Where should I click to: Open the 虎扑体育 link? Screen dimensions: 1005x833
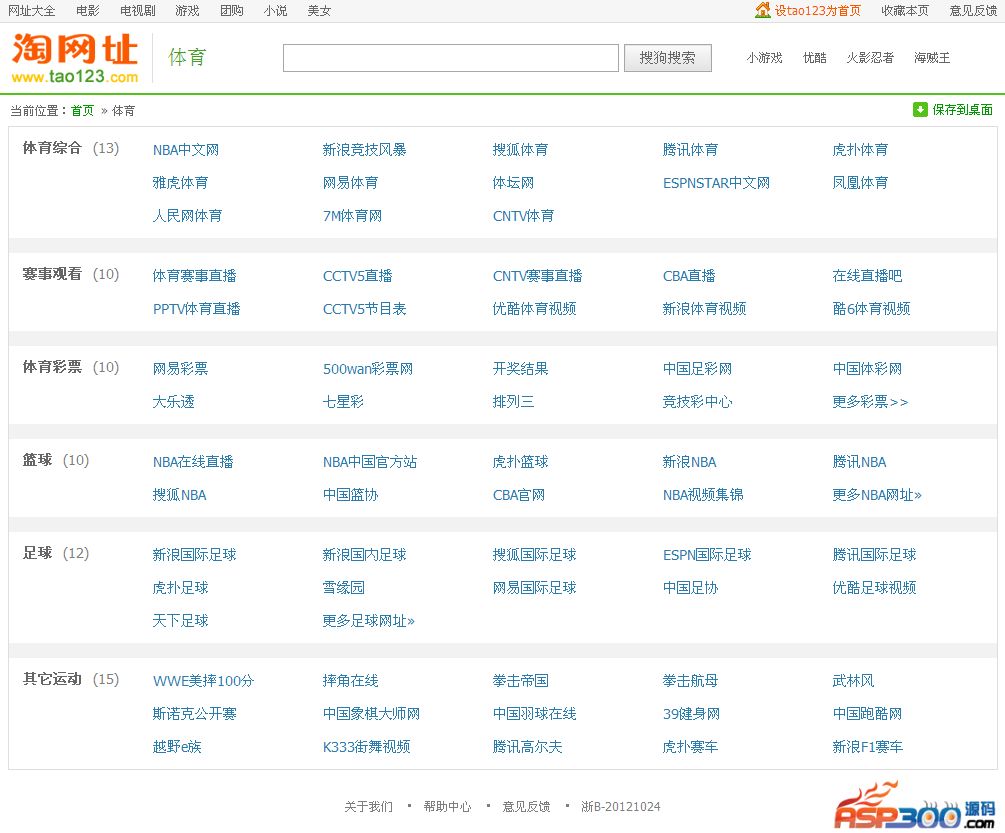[x=860, y=150]
